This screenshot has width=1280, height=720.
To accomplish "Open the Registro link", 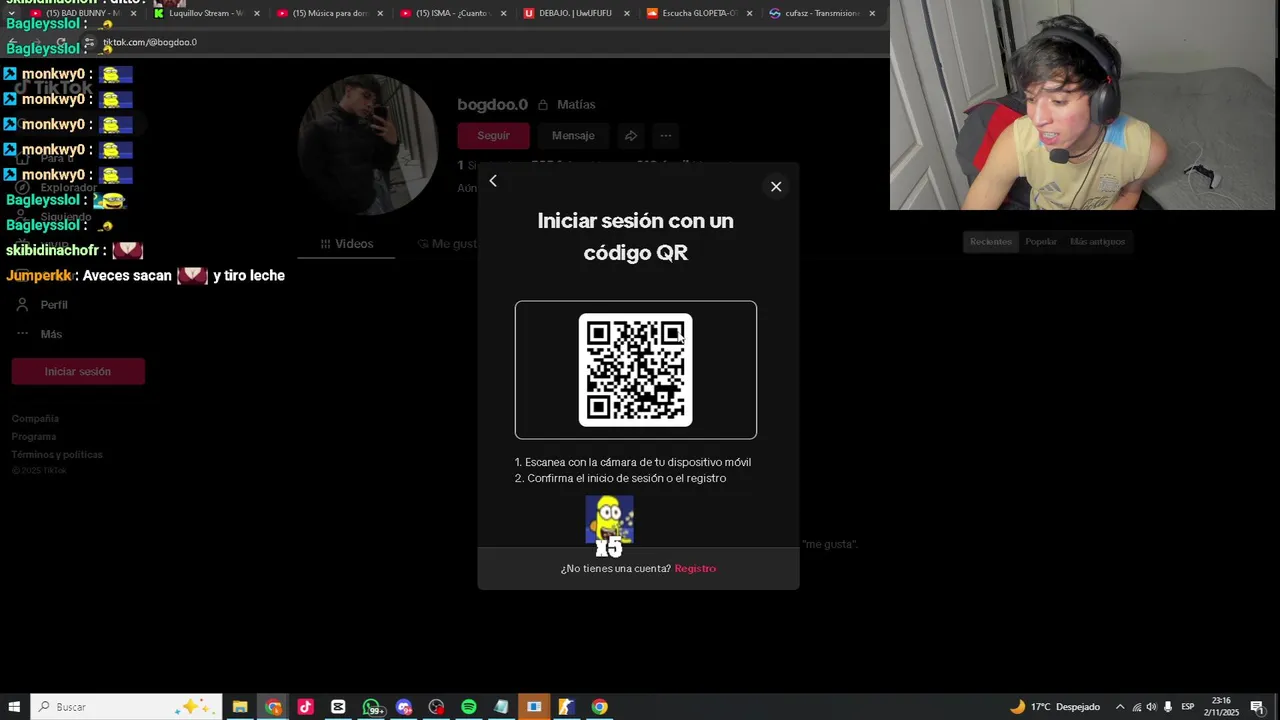I will pos(695,568).
